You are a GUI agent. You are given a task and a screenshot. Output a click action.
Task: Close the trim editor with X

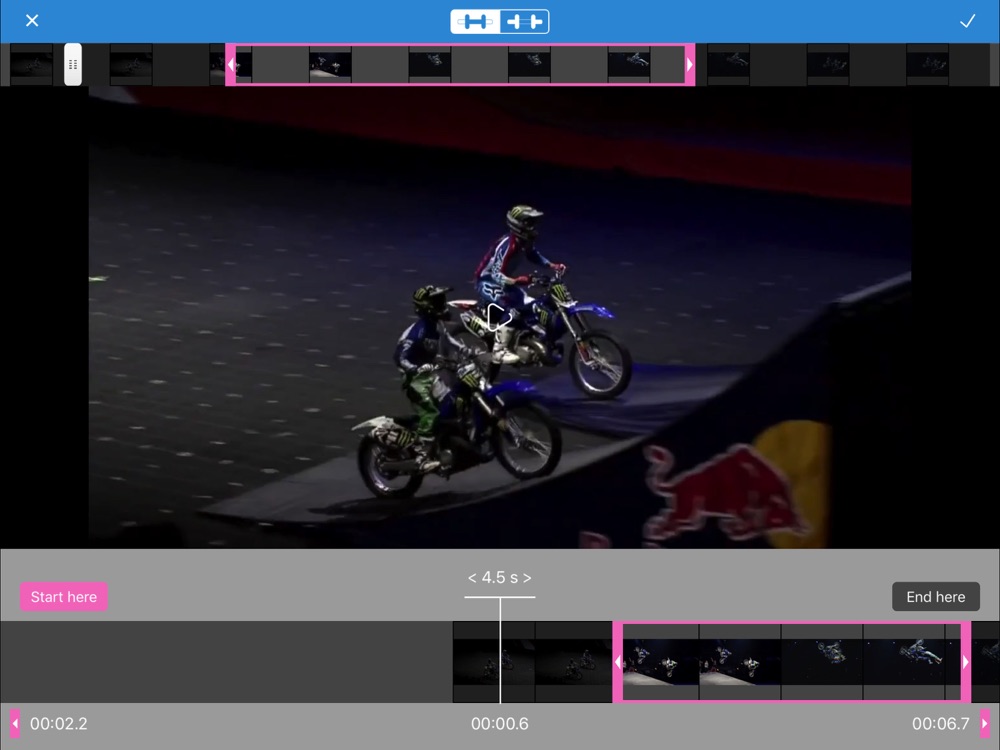click(32, 21)
